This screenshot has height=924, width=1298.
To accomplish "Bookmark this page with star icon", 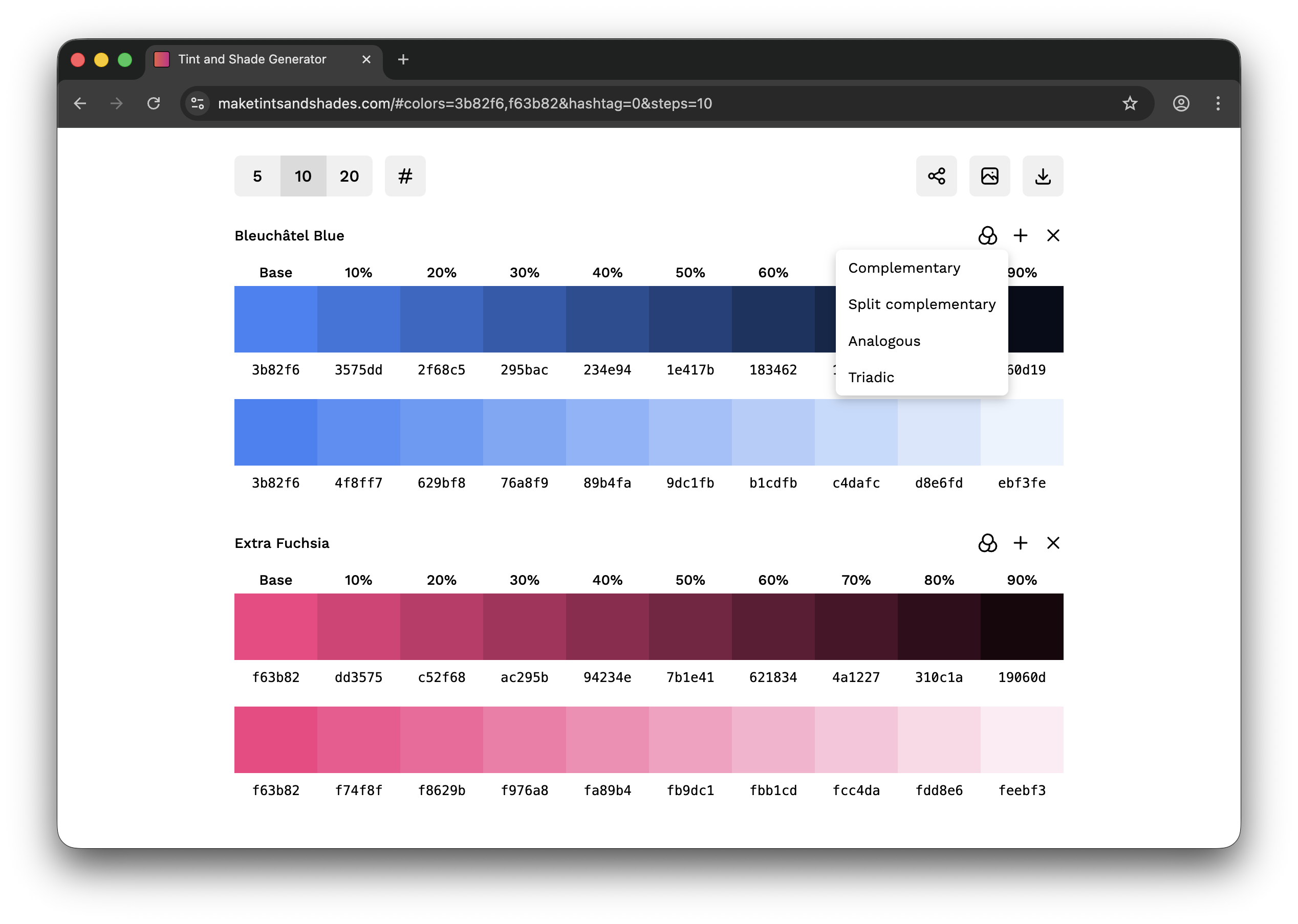I will tap(1130, 103).
